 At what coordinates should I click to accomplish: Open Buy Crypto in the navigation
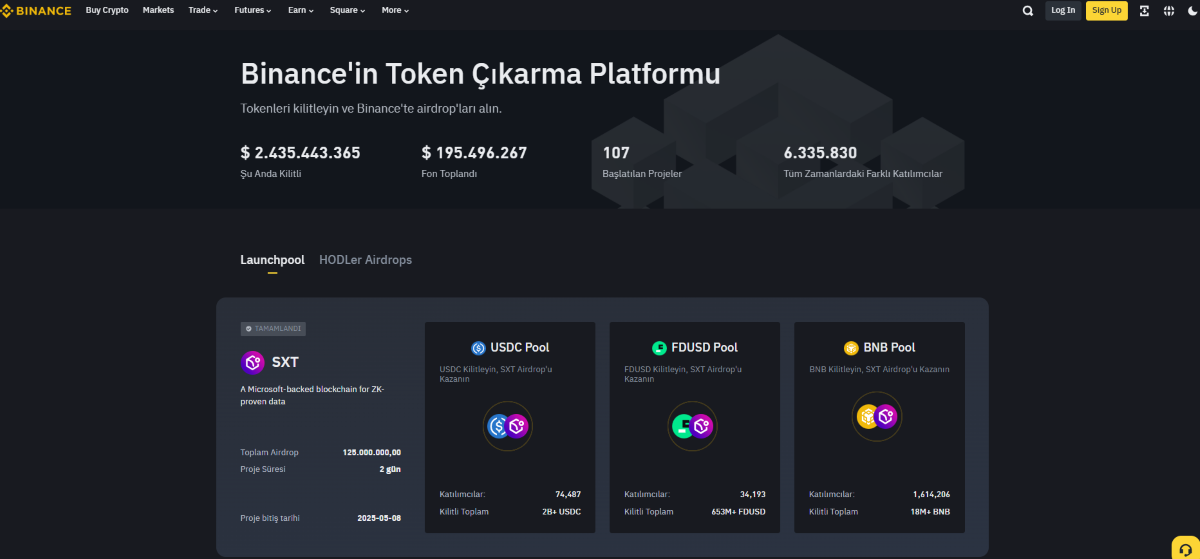coord(107,10)
